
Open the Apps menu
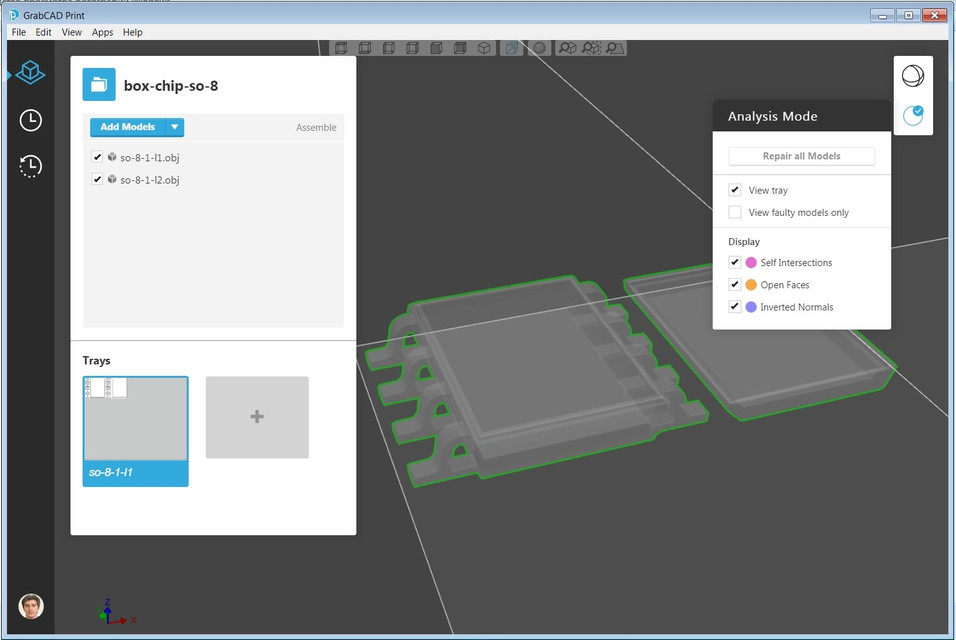[102, 32]
